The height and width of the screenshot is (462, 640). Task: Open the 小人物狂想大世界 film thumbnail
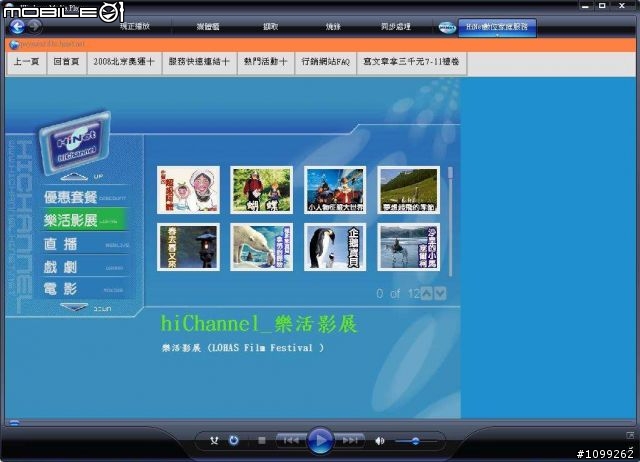(x=335, y=190)
